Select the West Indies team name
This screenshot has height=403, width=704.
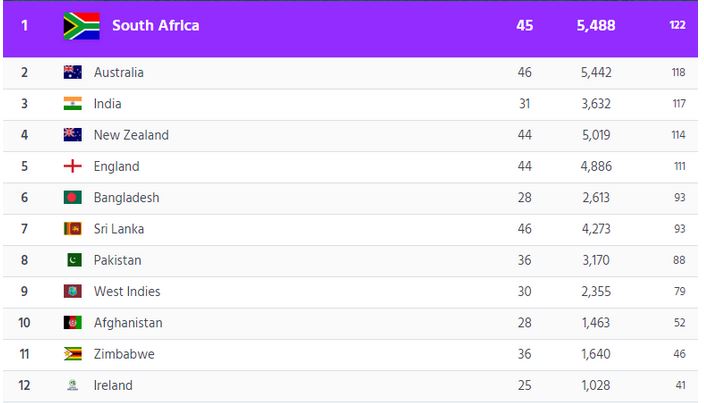pyautogui.click(x=127, y=292)
